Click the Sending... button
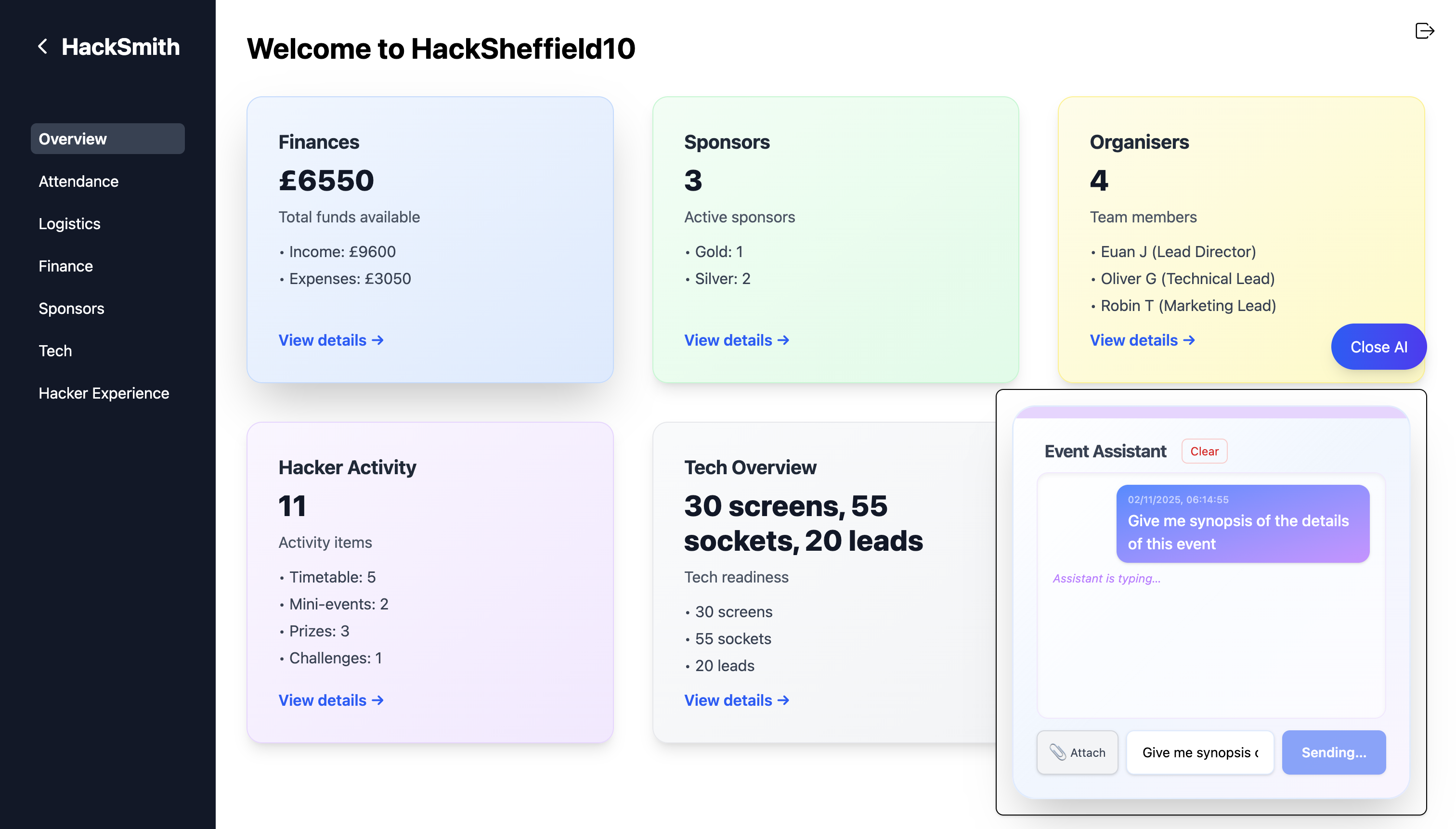This screenshot has width=1456, height=829. pyautogui.click(x=1333, y=752)
